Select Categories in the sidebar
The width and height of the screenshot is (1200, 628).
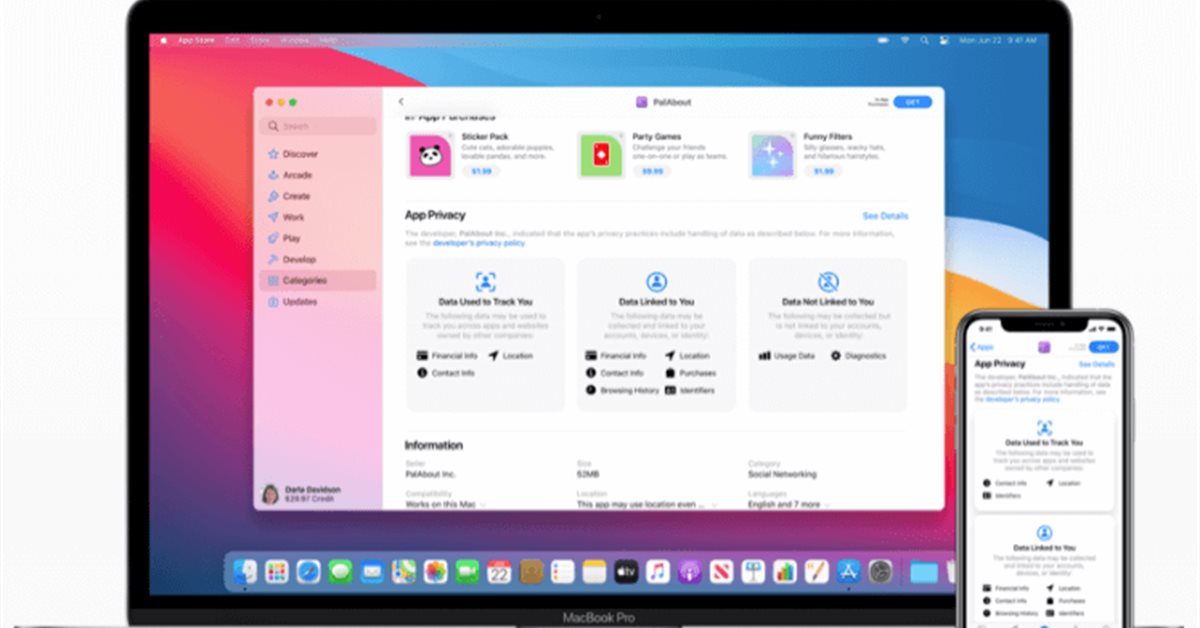coord(304,280)
